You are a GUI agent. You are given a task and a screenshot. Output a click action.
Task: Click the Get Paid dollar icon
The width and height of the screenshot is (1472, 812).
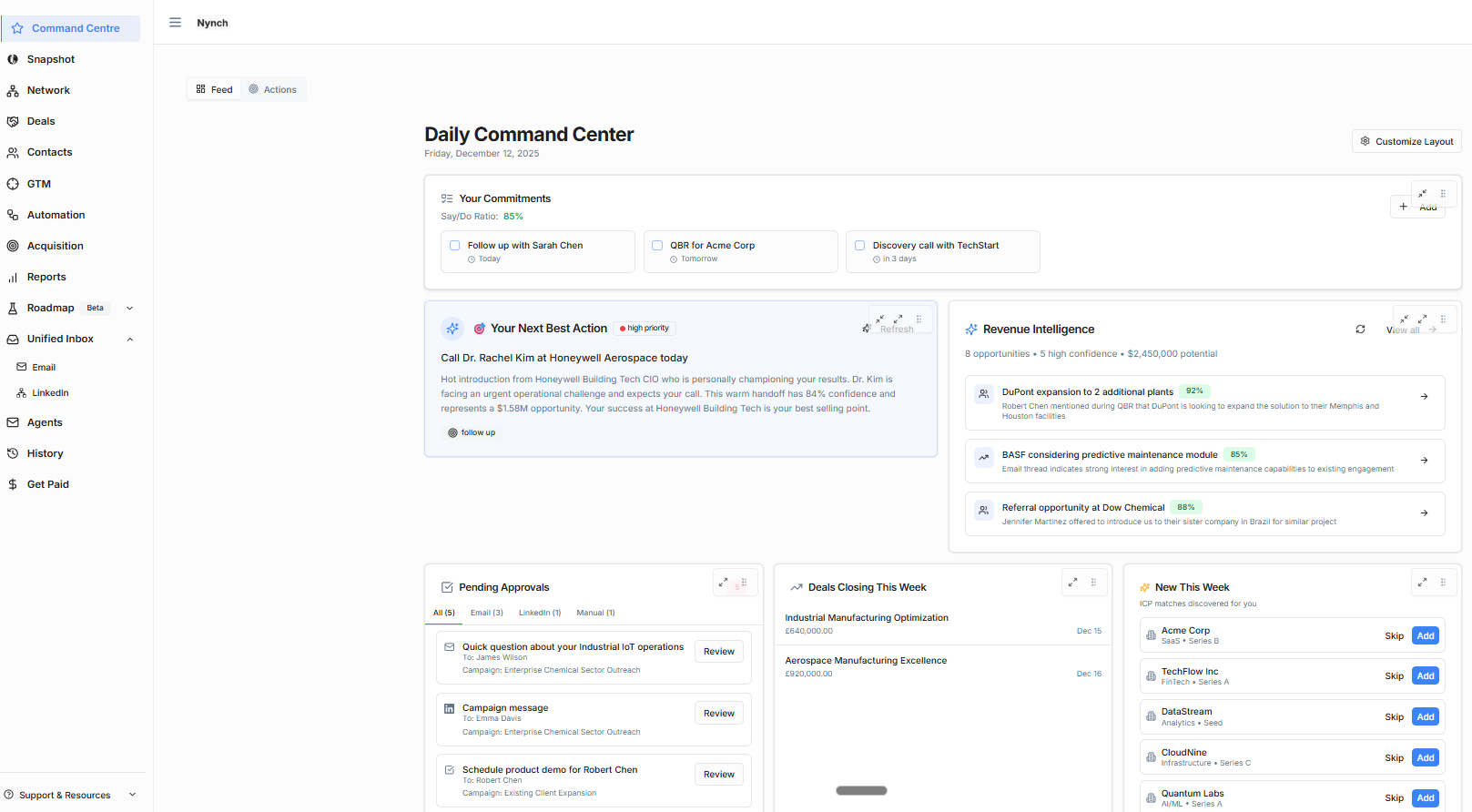[13, 484]
